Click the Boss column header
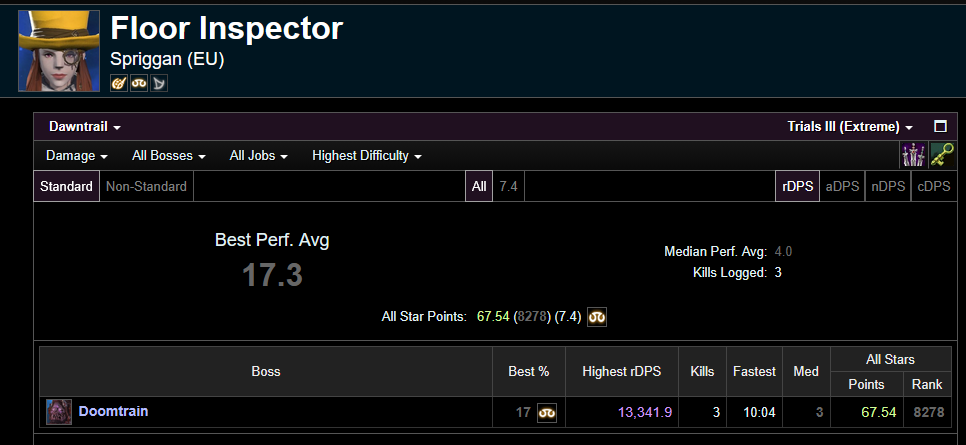 266,372
